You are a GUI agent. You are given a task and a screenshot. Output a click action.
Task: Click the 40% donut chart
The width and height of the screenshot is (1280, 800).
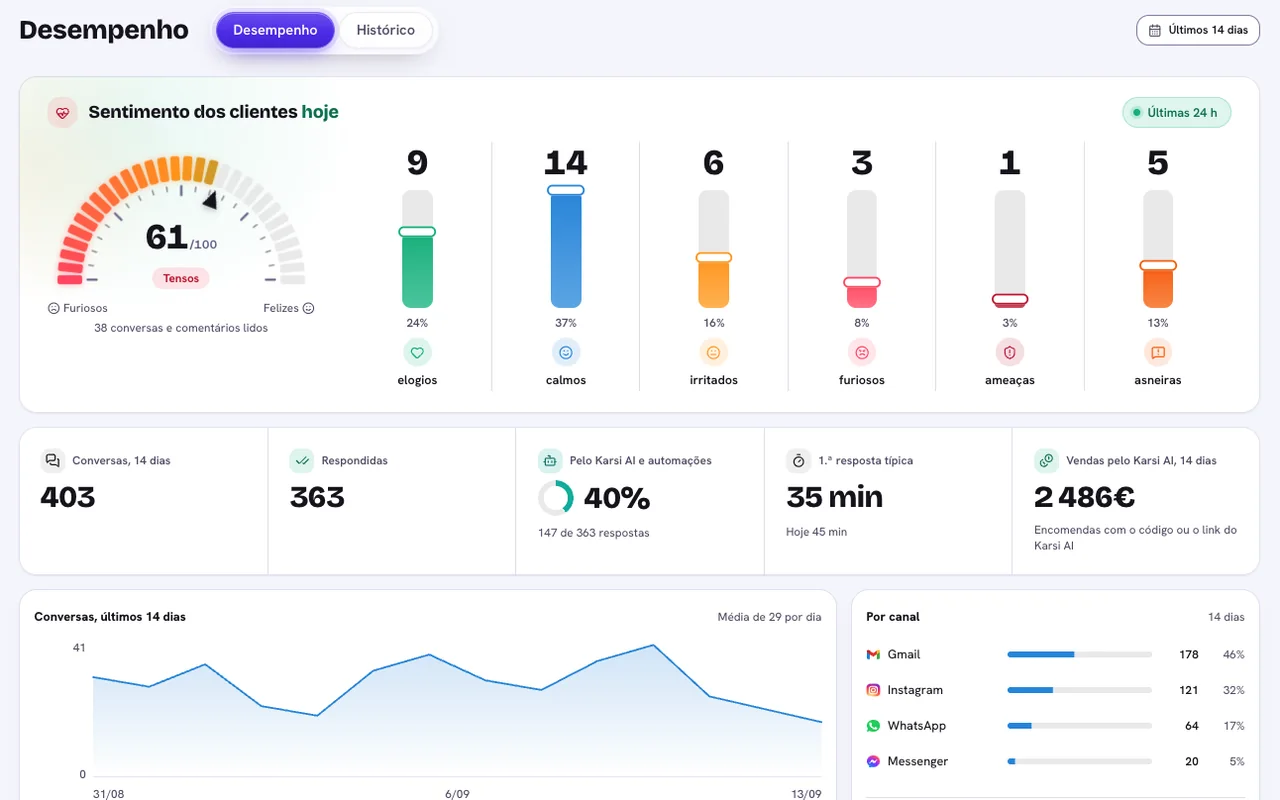[x=555, y=498]
